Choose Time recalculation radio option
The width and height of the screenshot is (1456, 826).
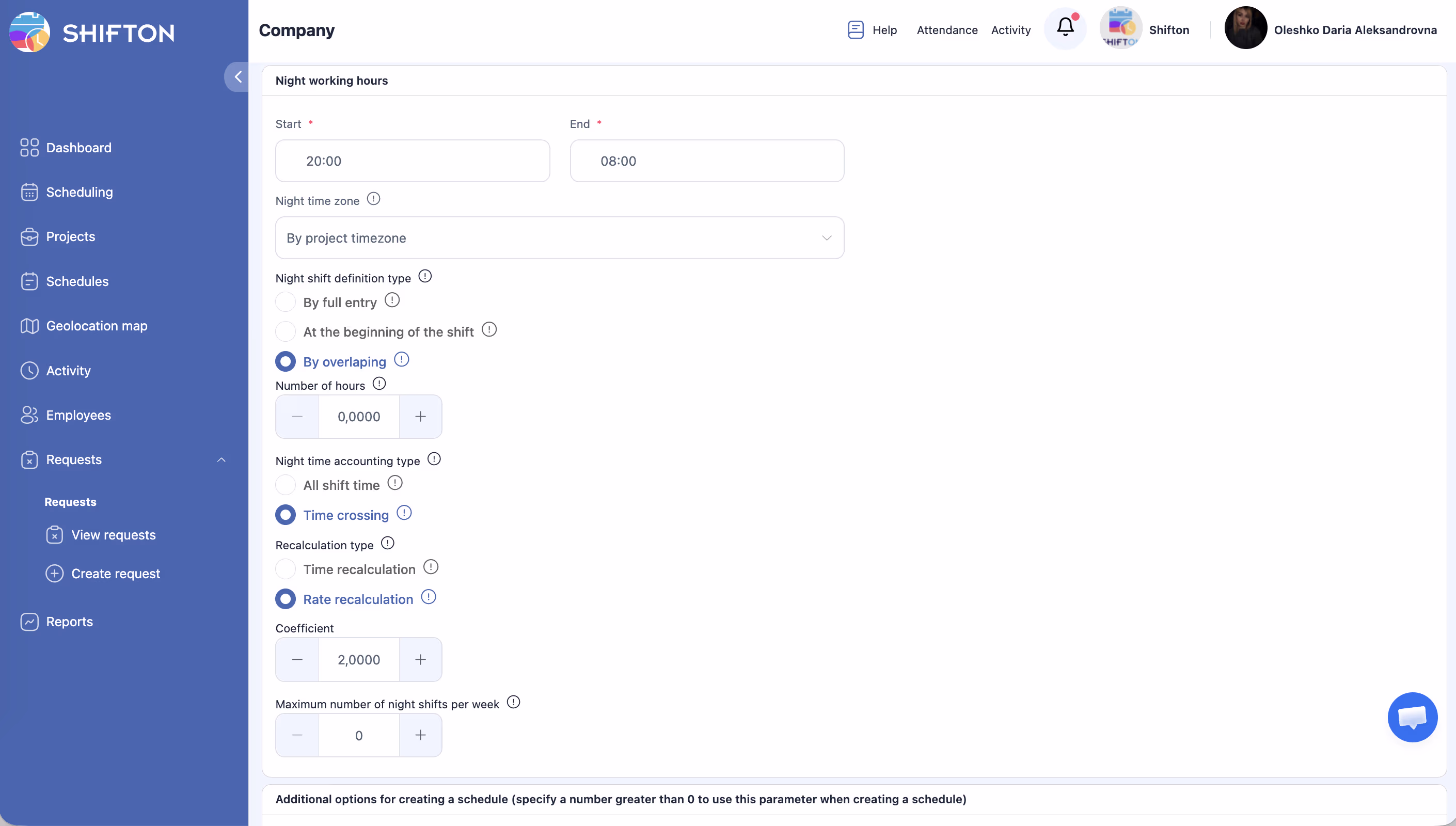[286, 569]
